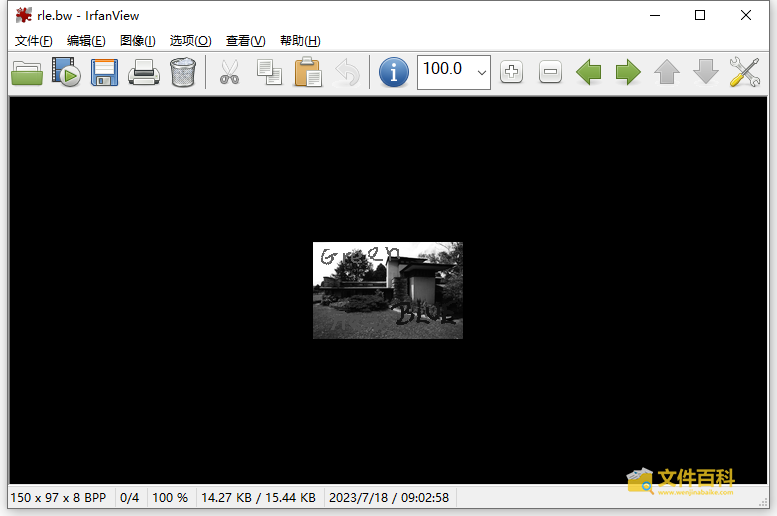Click the grayscale house image preview

point(388,290)
